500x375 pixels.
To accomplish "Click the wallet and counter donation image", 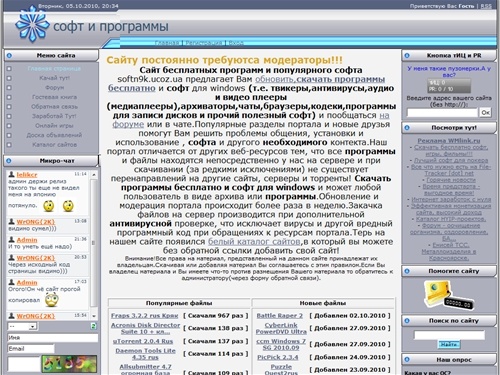I will coord(448,295).
